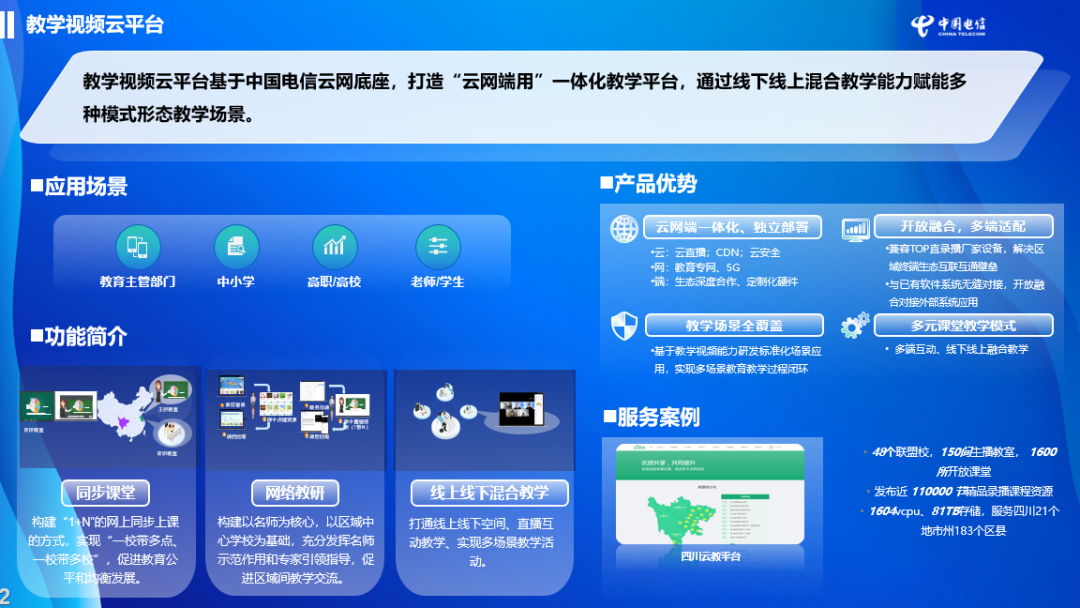1080x608 pixels.
Task: Click the 网络教研 label button
Action: (295, 493)
